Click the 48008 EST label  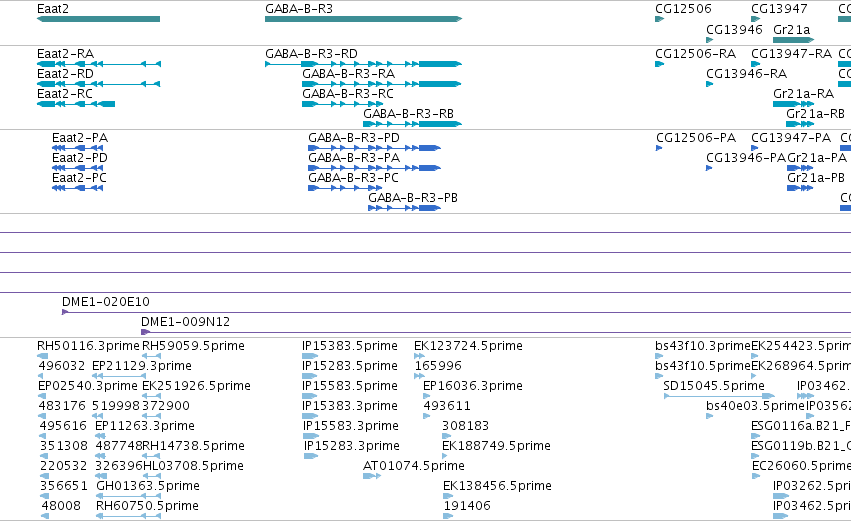pyautogui.click(x=61, y=506)
